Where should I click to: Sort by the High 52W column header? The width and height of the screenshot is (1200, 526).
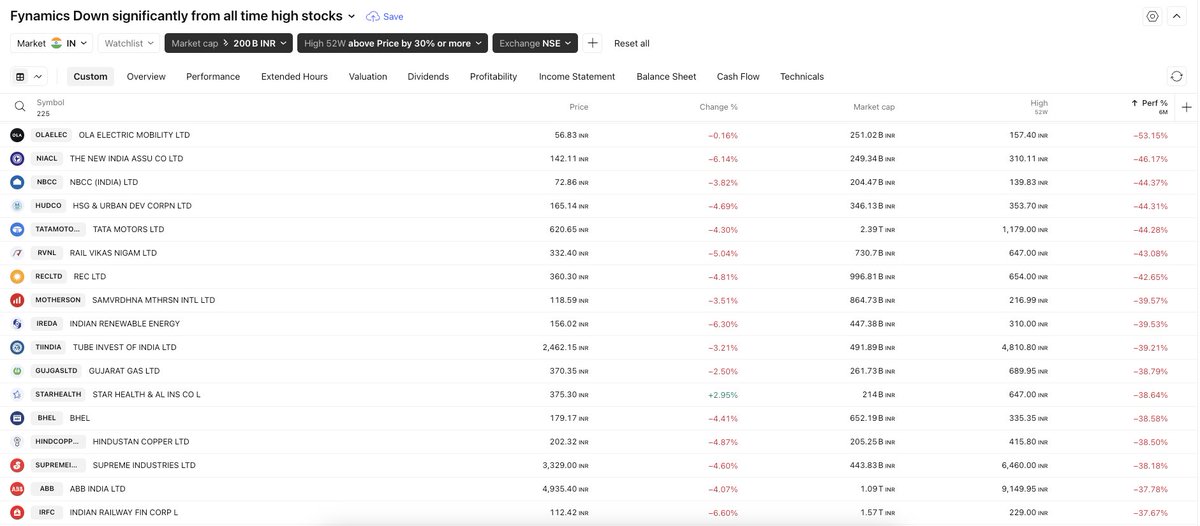(1039, 106)
